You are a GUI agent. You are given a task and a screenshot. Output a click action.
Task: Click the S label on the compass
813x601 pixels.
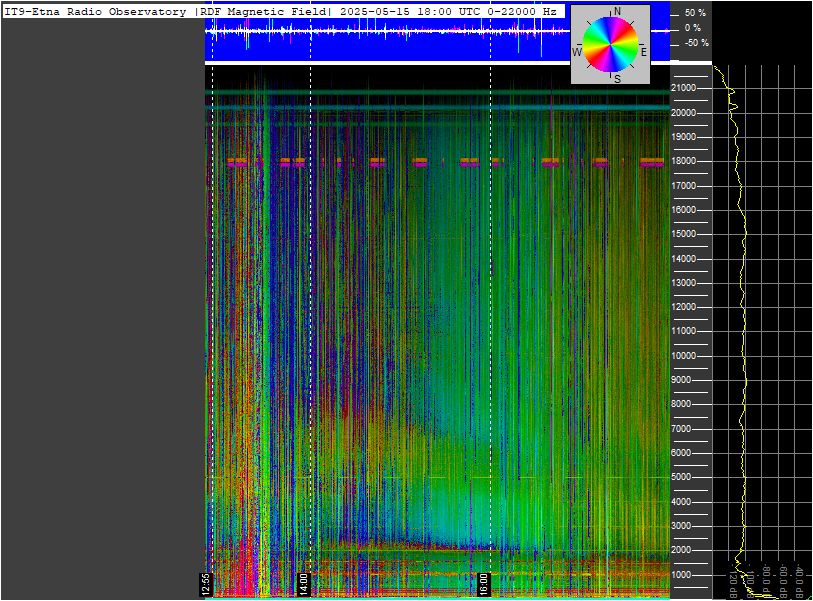point(617,79)
